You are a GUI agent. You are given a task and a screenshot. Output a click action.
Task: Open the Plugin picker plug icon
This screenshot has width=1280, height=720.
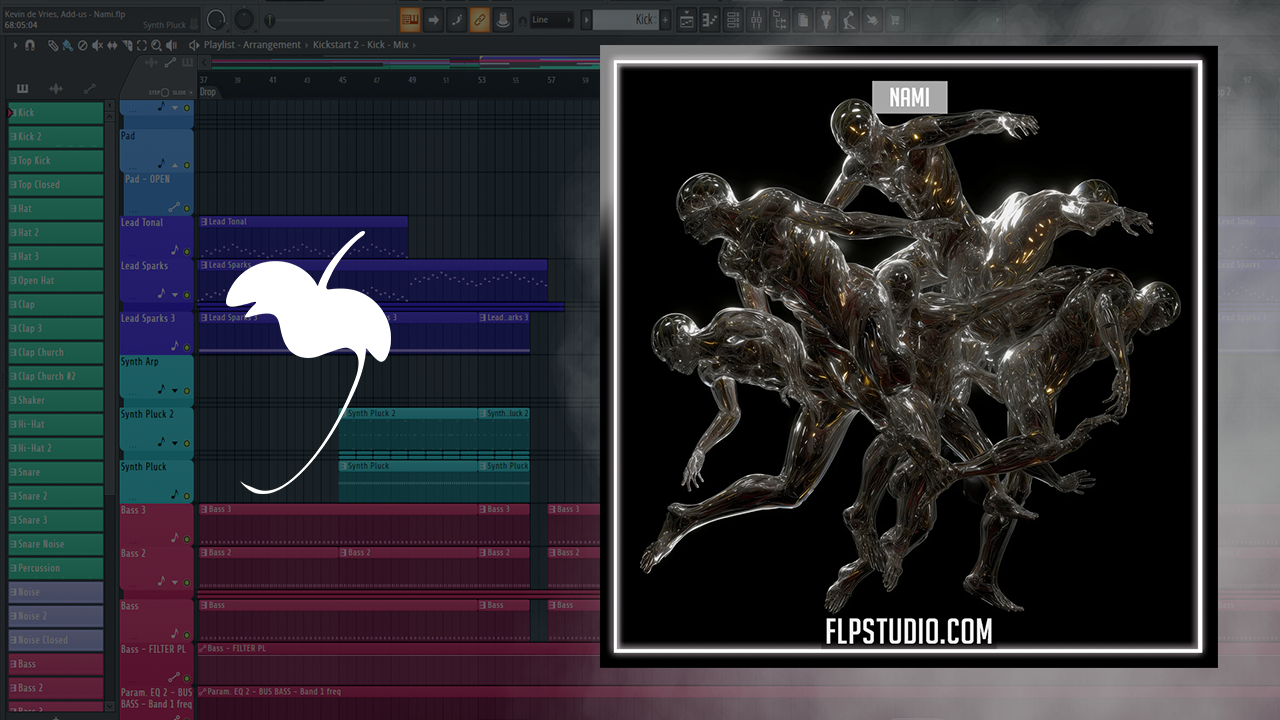pos(825,19)
